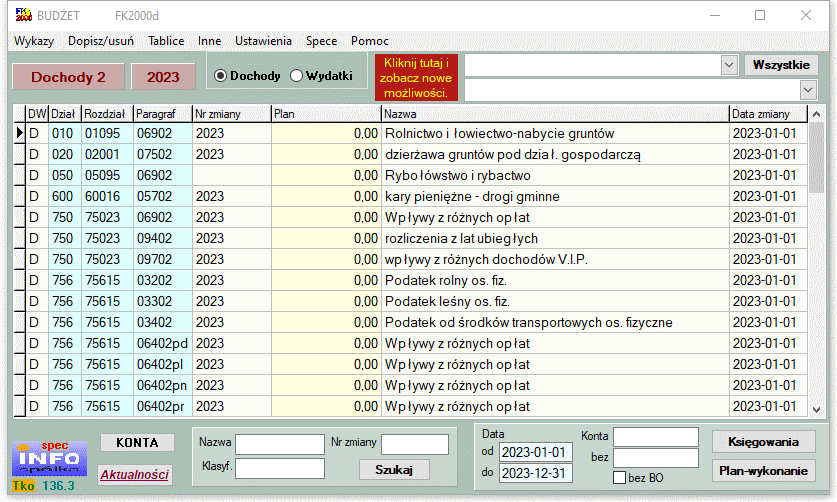The height and width of the screenshot is (502, 837).
Task: Focus the Nr zmiany search field
Action: (x=415, y=444)
